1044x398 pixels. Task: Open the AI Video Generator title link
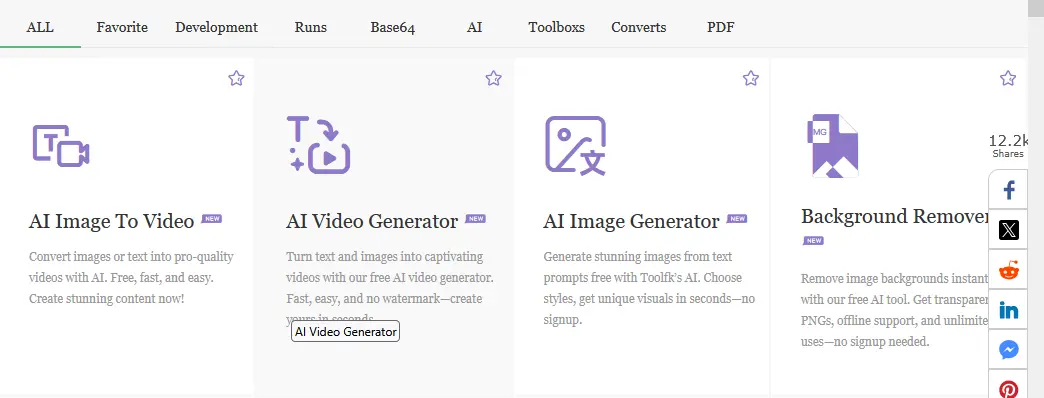(372, 221)
